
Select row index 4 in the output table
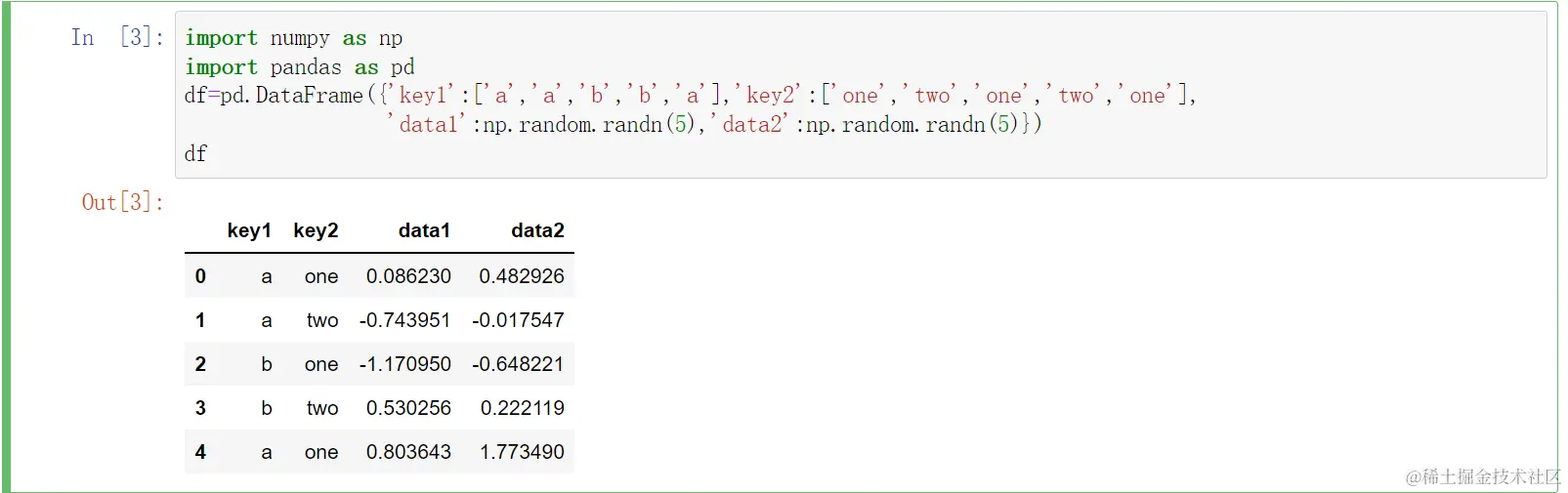point(200,452)
